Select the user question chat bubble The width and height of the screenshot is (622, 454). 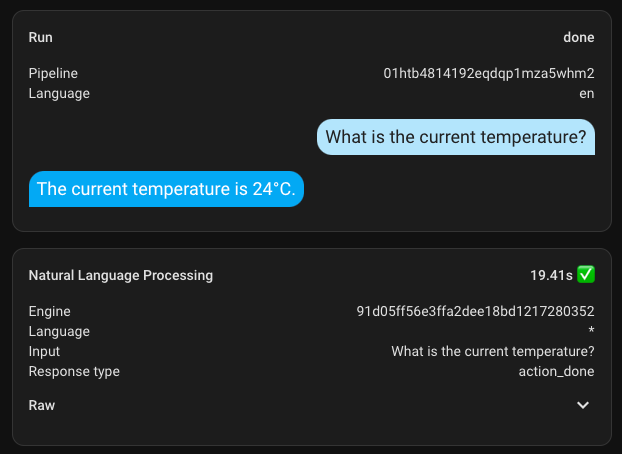click(x=456, y=137)
